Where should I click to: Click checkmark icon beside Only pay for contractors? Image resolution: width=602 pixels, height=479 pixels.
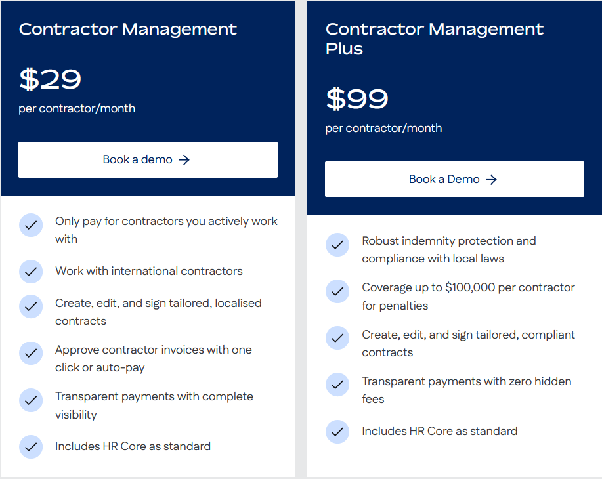pyautogui.click(x=31, y=225)
